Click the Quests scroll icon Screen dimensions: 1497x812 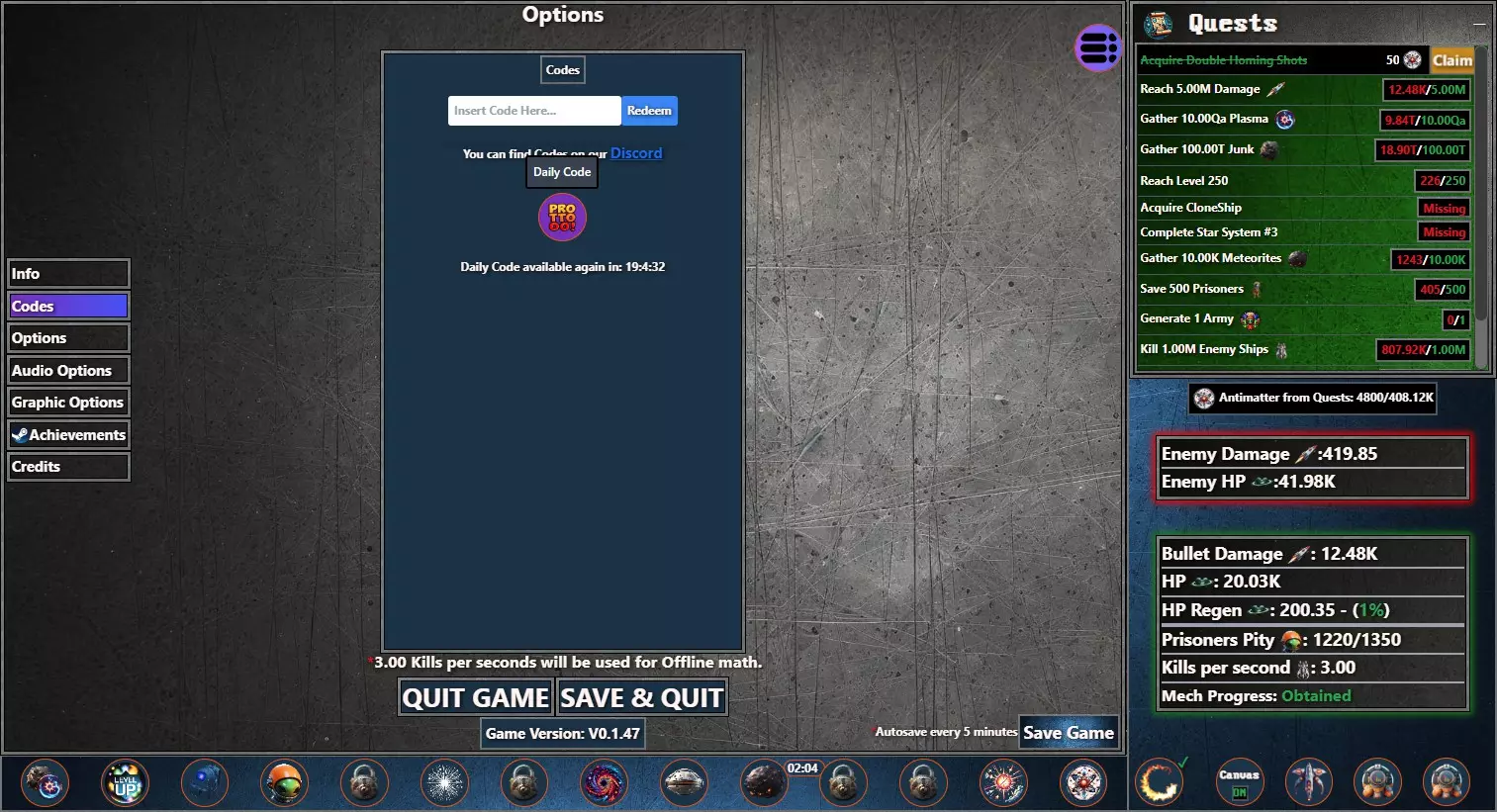click(1158, 24)
